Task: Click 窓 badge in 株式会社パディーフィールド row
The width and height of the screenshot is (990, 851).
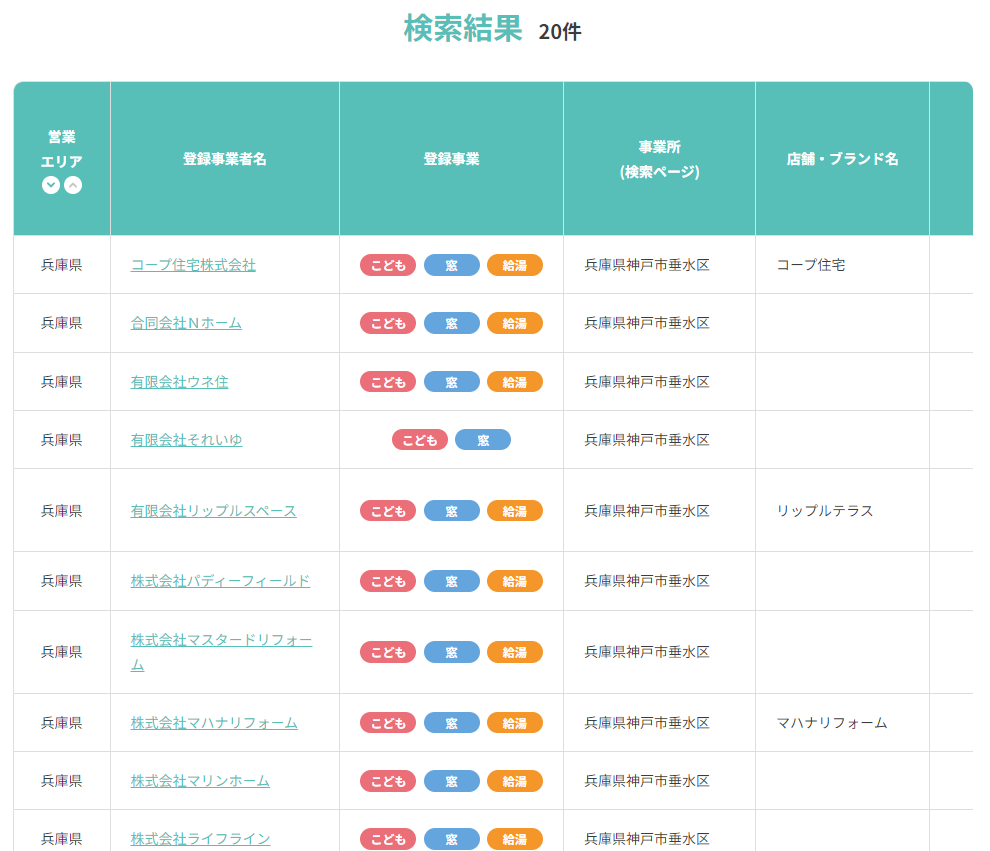Action: 451,581
